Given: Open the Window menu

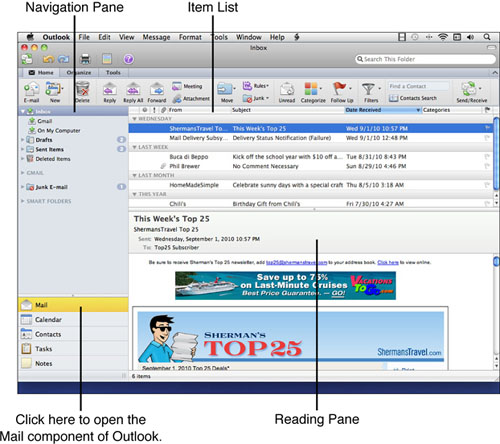Looking at the screenshot, I should pyautogui.click(x=249, y=37).
